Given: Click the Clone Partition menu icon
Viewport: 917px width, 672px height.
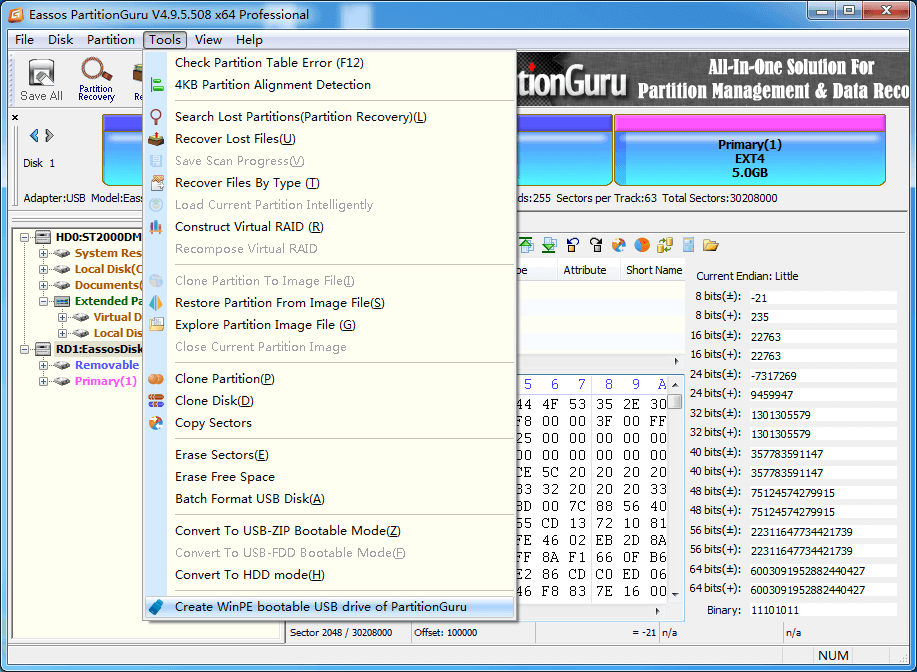Looking at the screenshot, I should coord(156,379).
